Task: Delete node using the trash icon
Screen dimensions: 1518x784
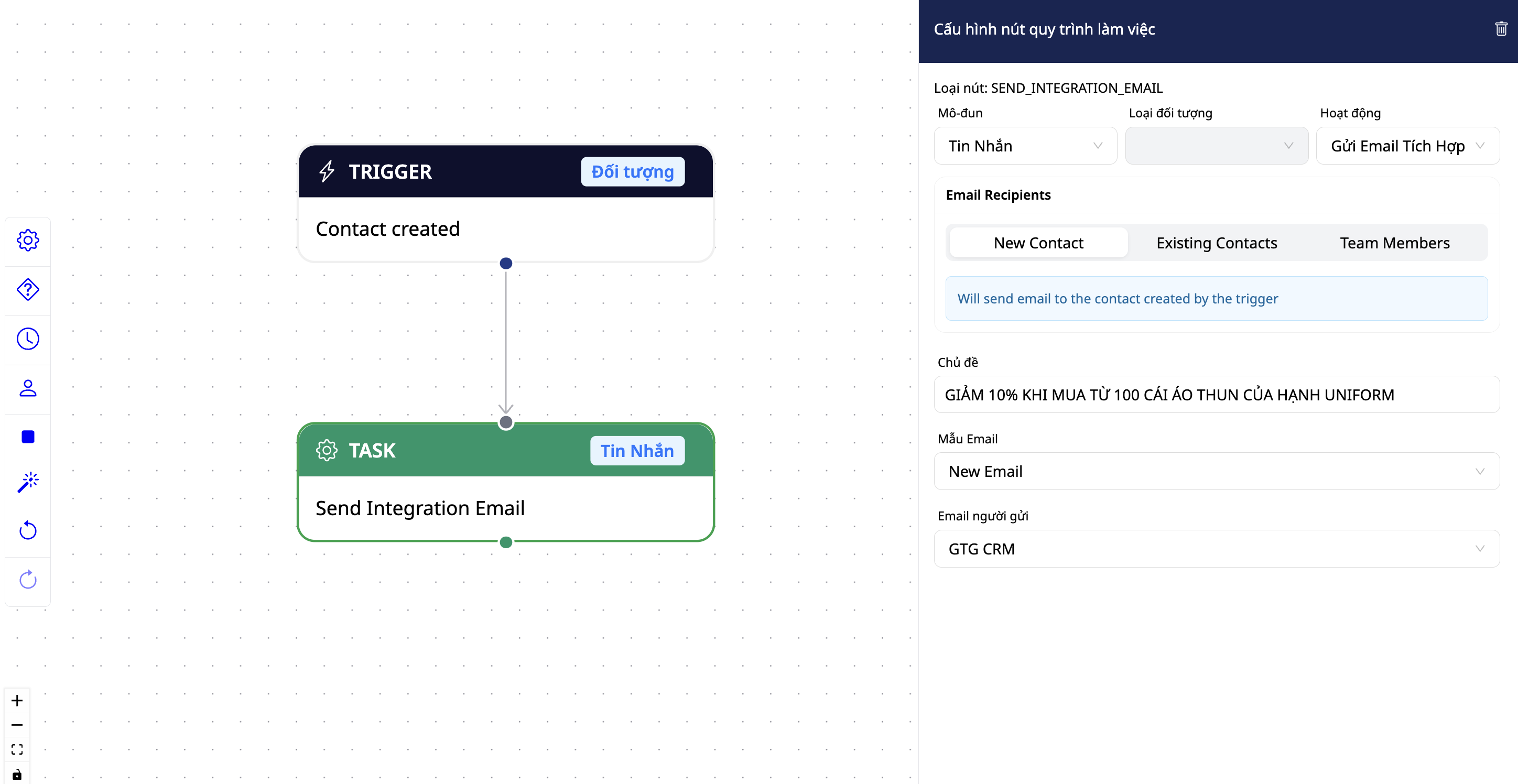Action: coord(1500,29)
